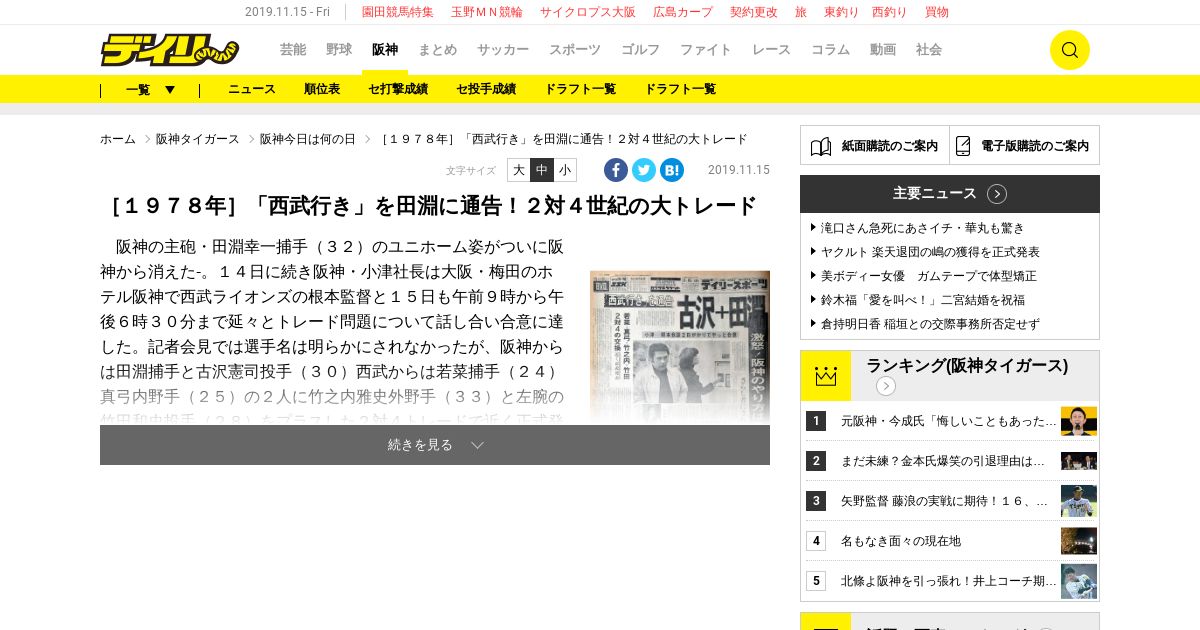The height and width of the screenshot is (630, 1200).
Task: Open ファイト navigation tab
Action: click(x=706, y=49)
